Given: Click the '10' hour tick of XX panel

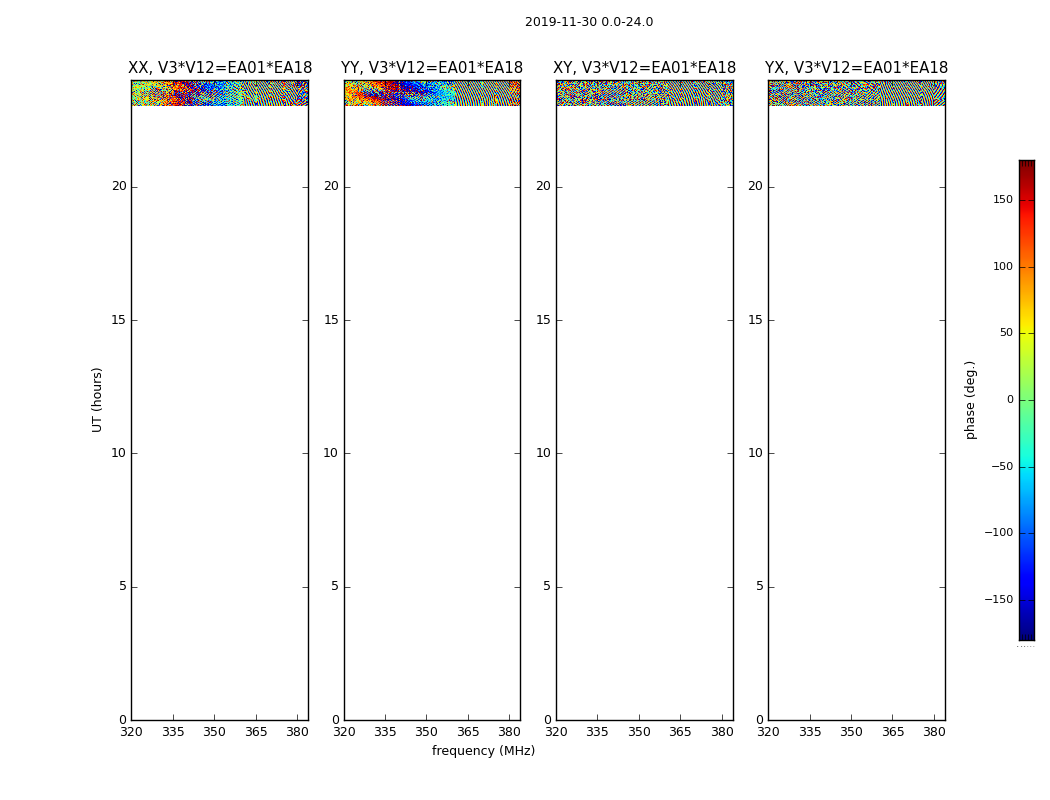Looking at the screenshot, I should [119, 453].
